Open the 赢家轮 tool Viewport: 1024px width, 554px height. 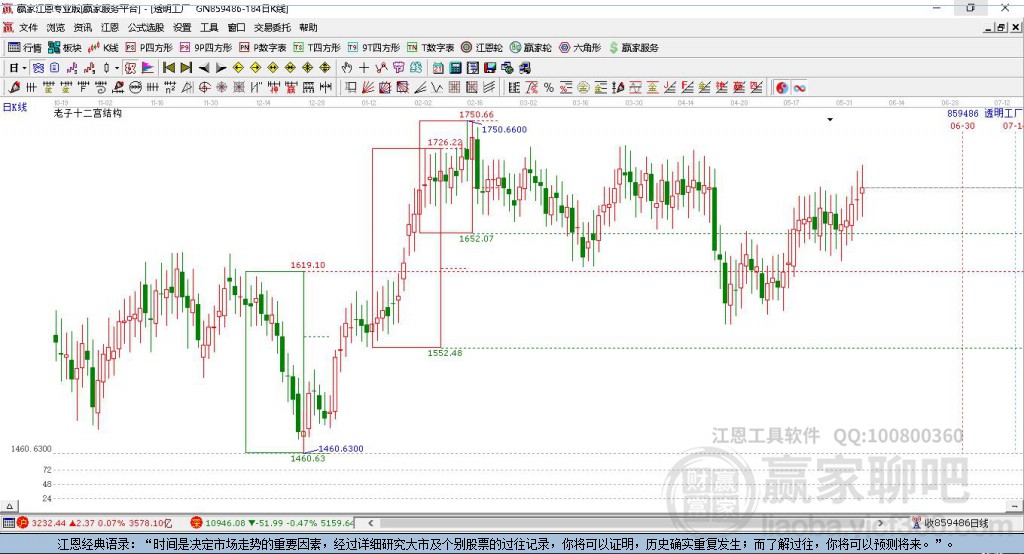pos(530,48)
